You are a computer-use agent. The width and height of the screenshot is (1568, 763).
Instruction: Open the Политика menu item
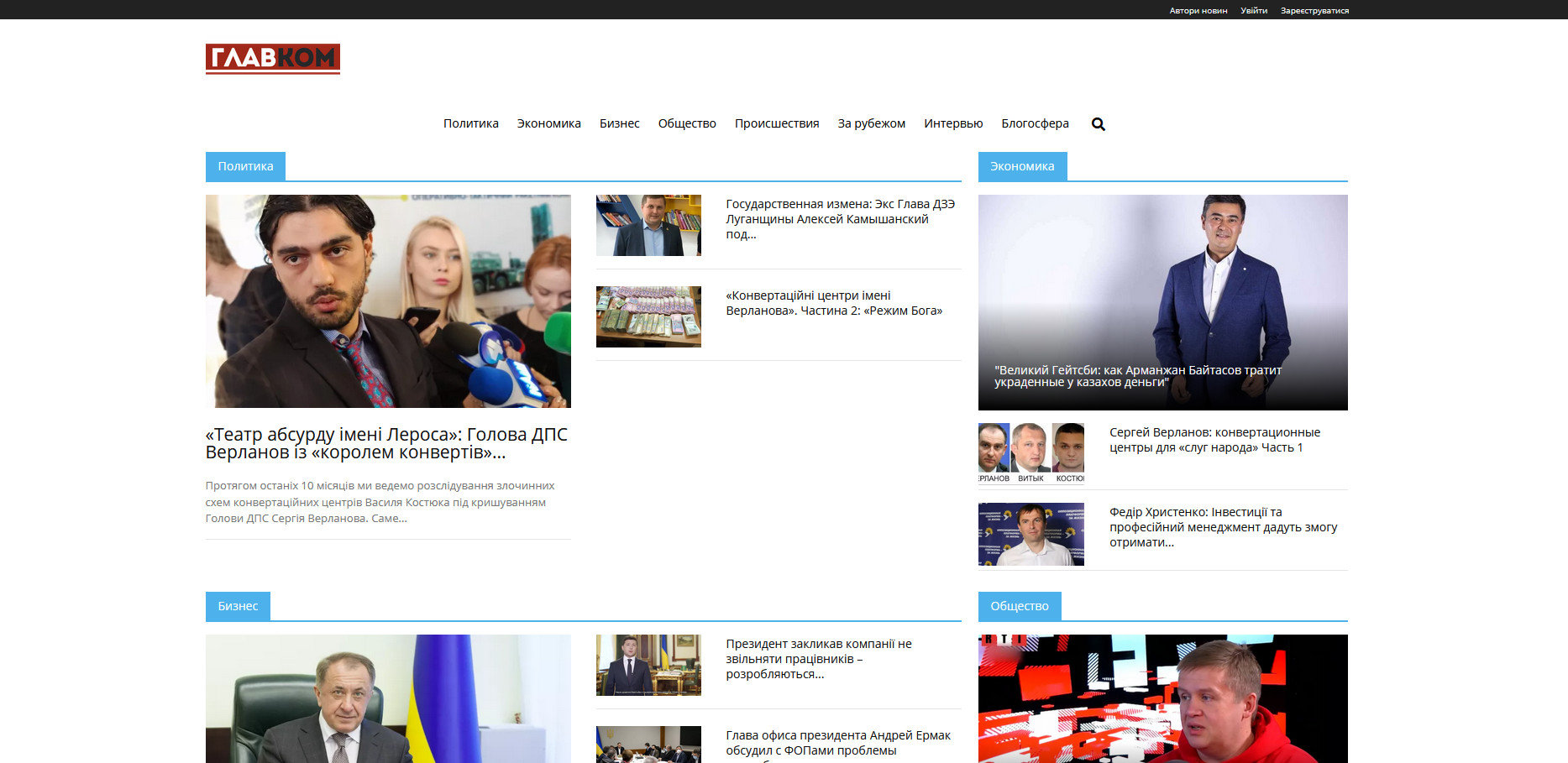pos(470,123)
